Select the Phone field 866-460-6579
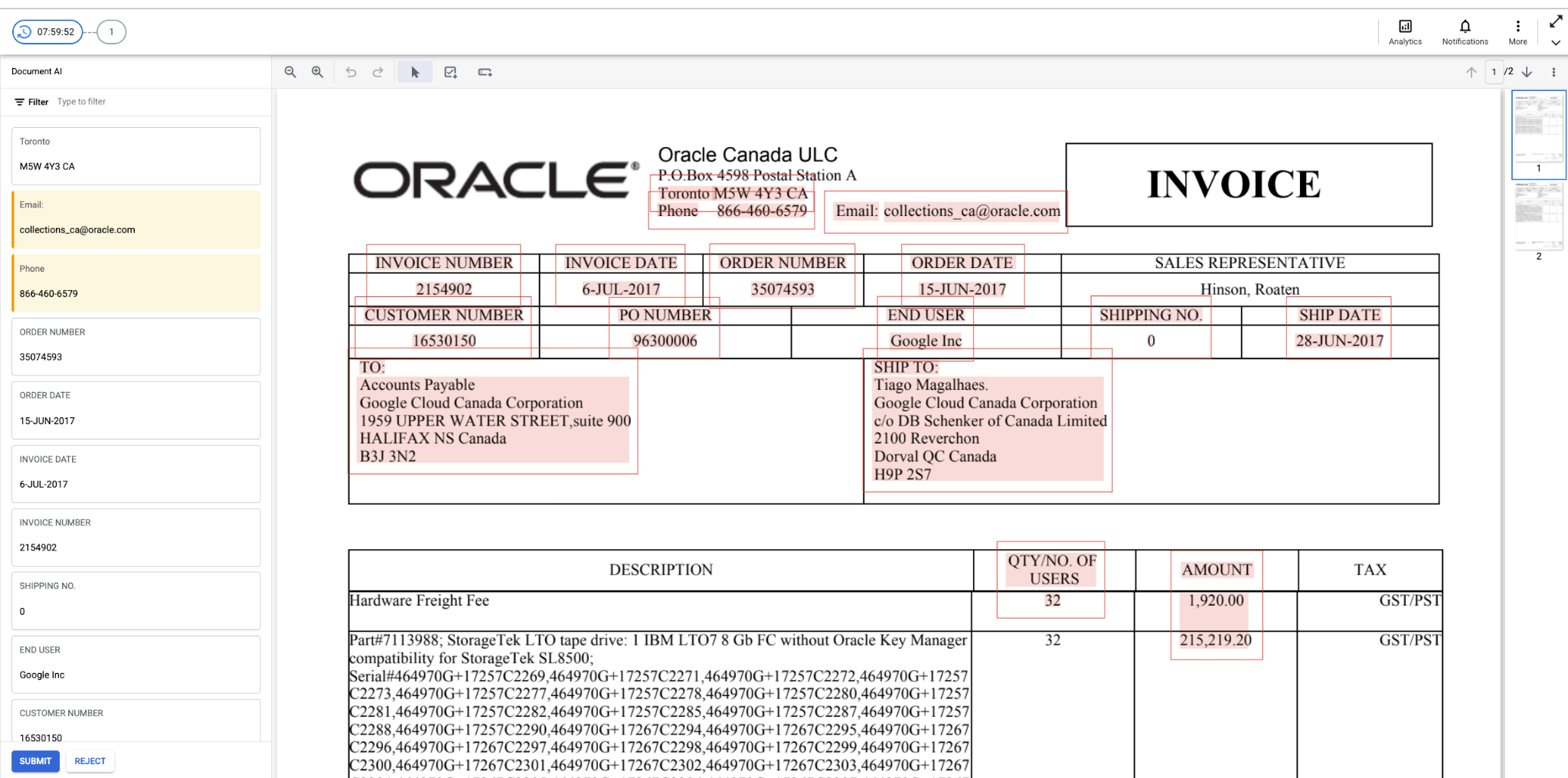Image resolution: width=1568 pixels, height=778 pixels. click(x=136, y=283)
